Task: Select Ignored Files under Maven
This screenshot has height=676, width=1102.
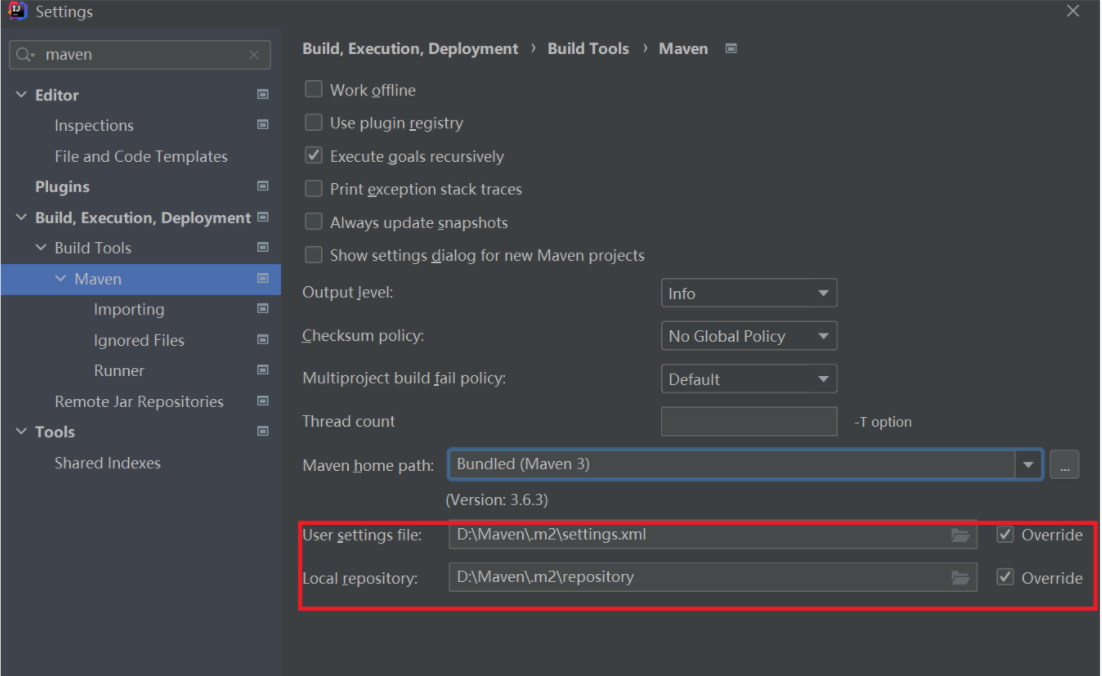Action: point(139,340)
